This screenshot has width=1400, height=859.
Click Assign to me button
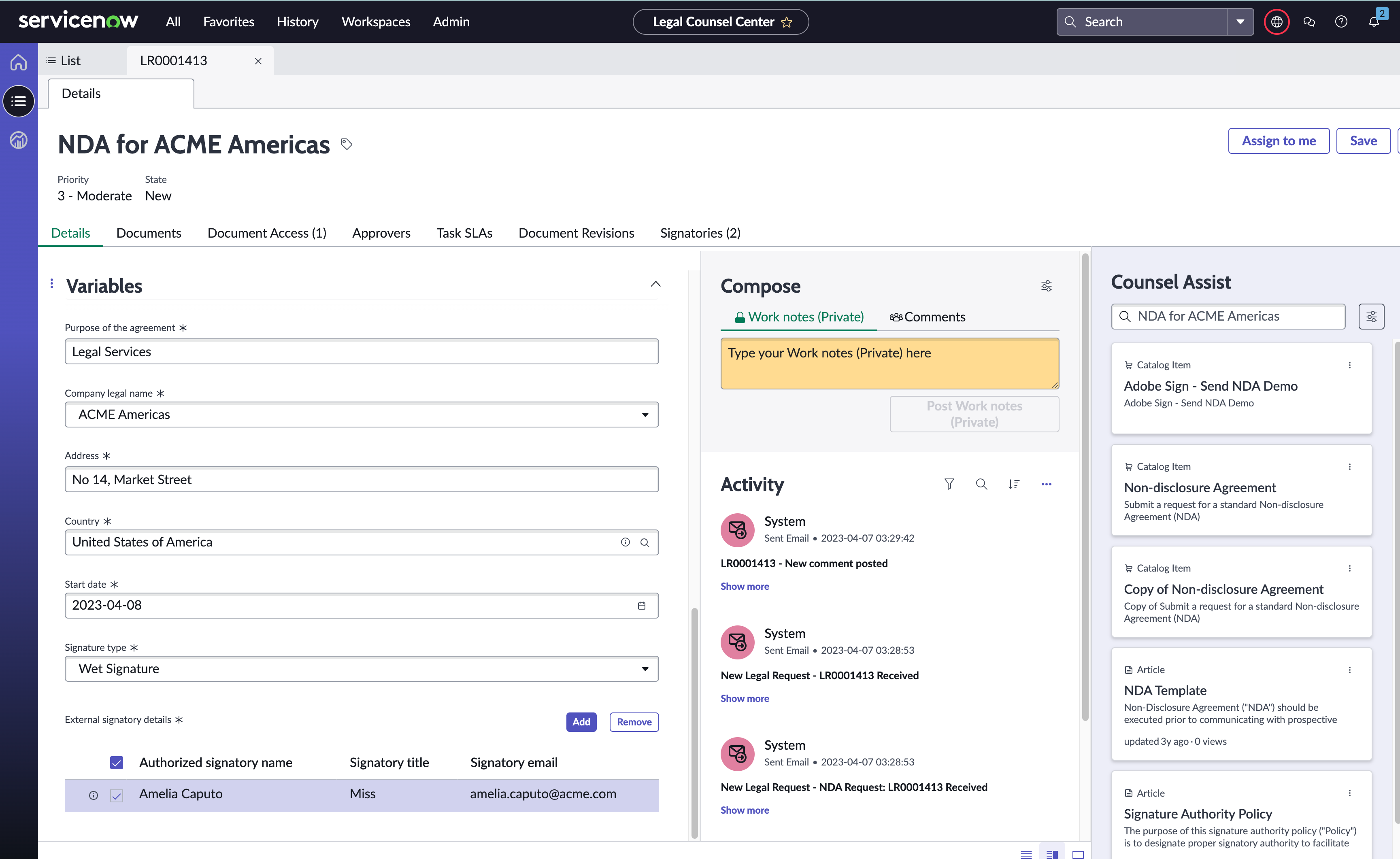point(1279,141)
